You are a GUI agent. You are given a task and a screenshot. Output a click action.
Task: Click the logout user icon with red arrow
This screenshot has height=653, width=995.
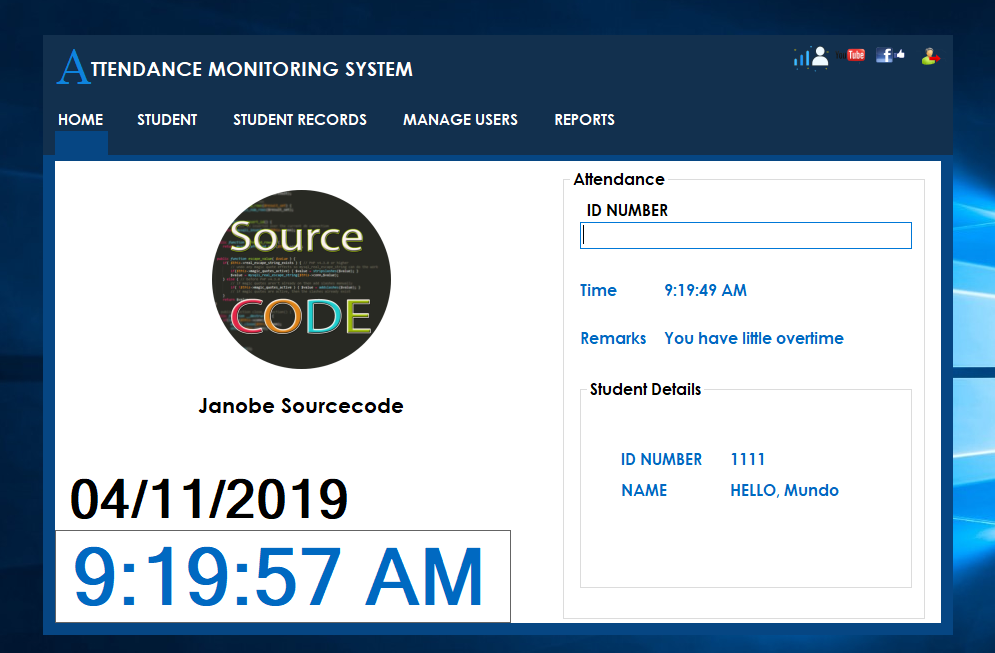930,56
